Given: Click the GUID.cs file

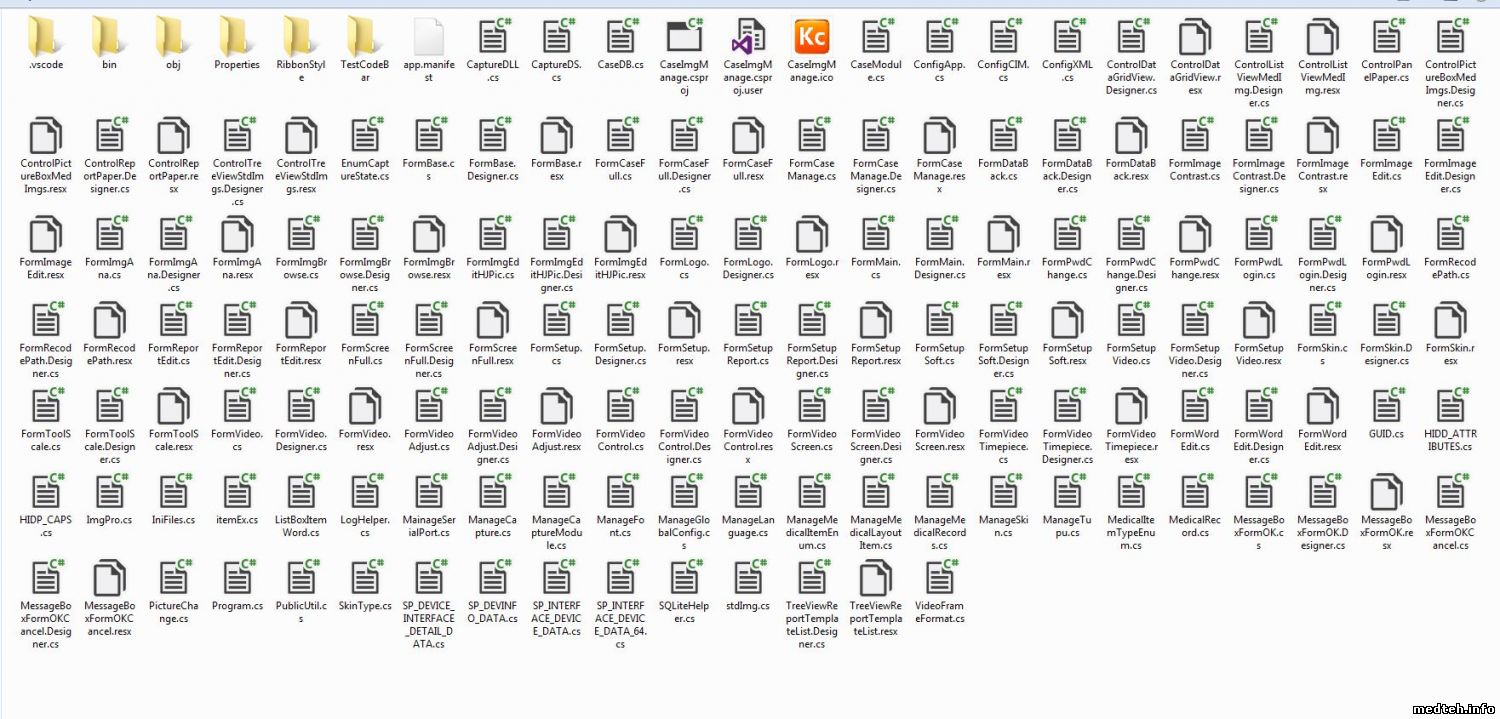Looking at the screenshot, I should coord(1387,407).
